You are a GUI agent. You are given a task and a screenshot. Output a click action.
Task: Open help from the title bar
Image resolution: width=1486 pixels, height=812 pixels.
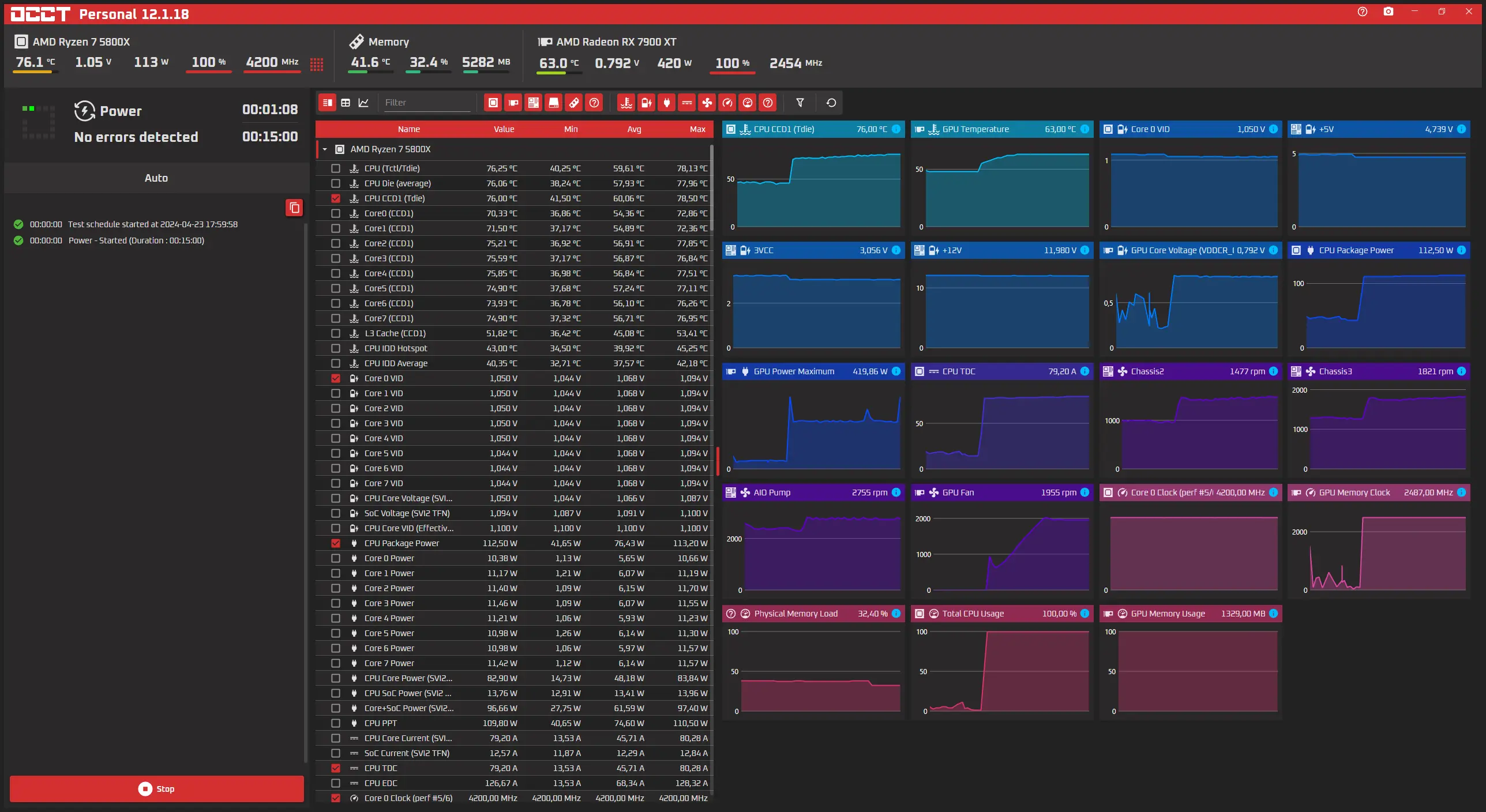[x=1363, y=12]
